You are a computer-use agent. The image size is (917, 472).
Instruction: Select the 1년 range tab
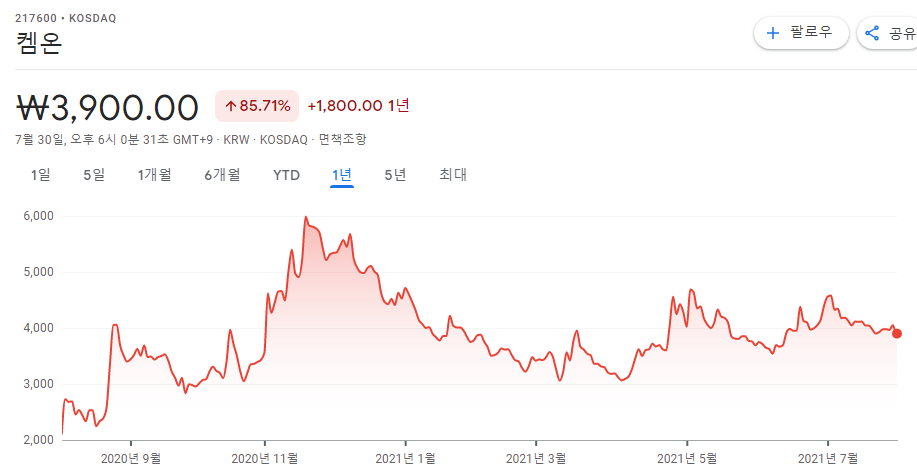(342, 175)
